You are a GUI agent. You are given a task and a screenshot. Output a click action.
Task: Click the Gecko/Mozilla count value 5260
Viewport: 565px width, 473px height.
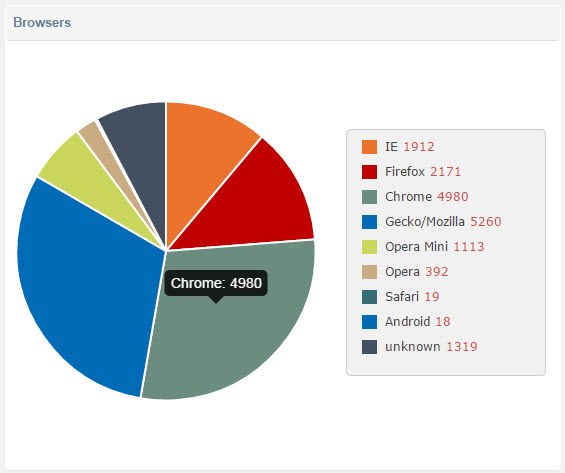[486, 222]
